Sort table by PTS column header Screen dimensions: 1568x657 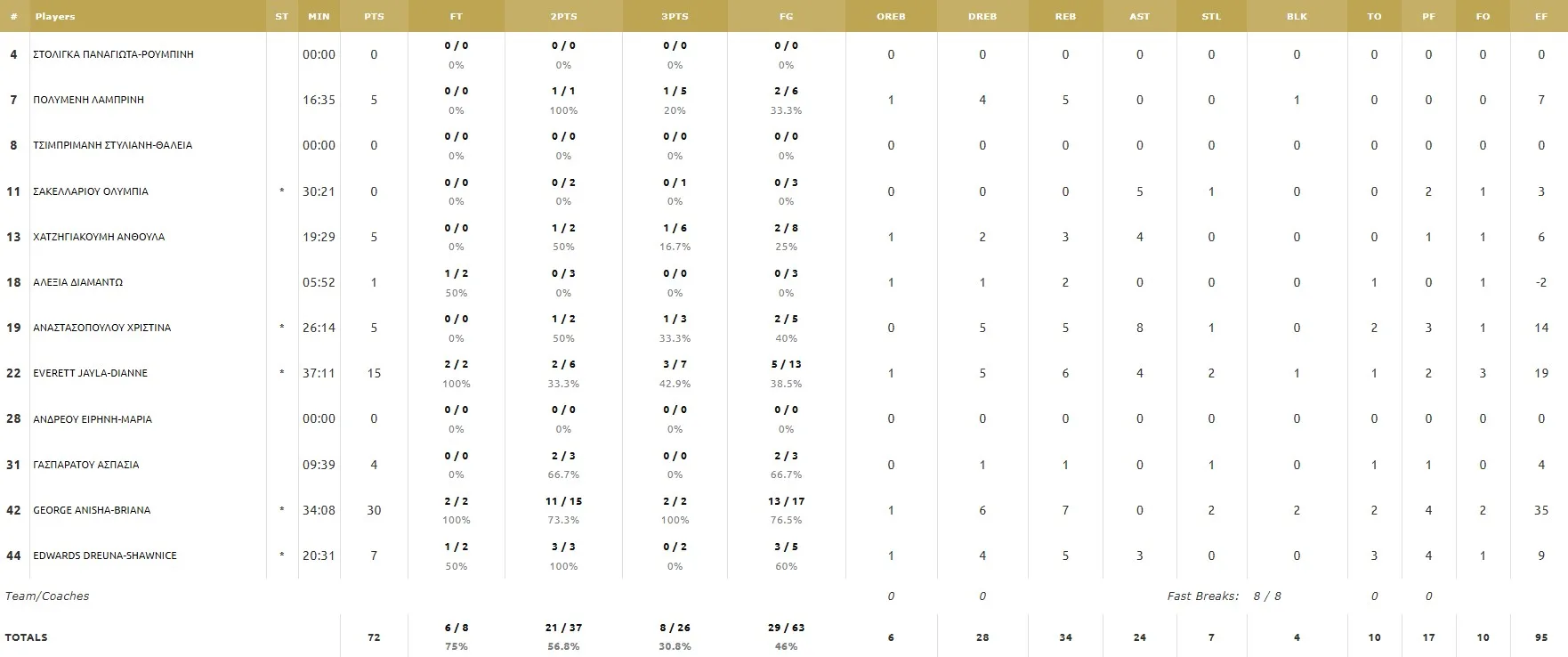374,16
